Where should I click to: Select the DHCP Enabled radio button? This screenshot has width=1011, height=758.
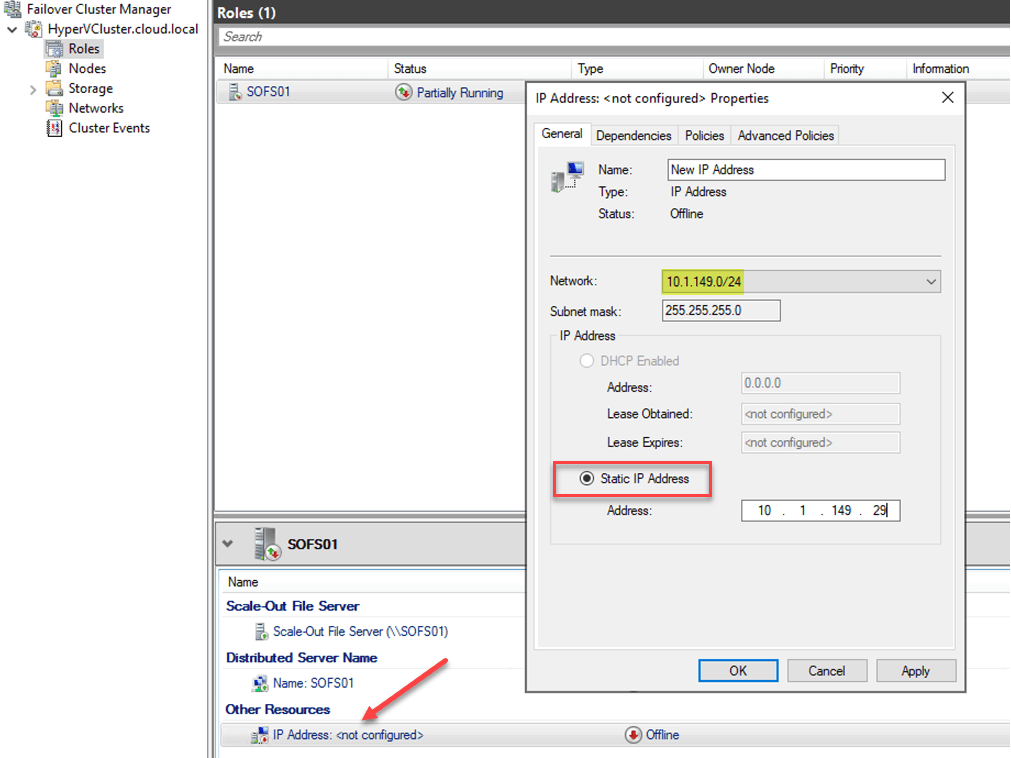(587, 361)
